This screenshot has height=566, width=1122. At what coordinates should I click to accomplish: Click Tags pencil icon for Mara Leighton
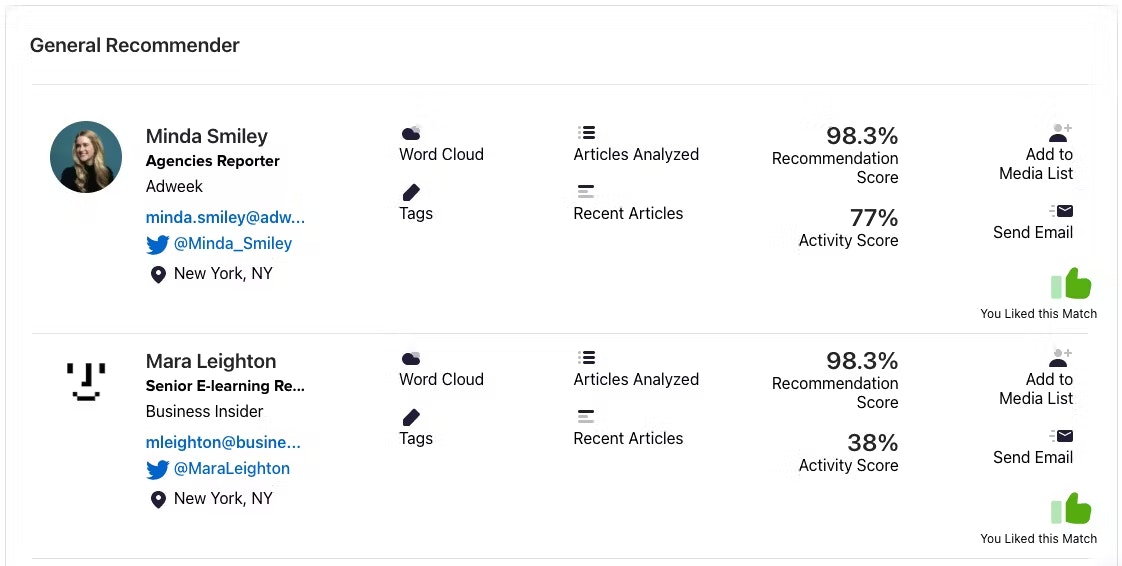pyautogui.click(x=411, y=417)
